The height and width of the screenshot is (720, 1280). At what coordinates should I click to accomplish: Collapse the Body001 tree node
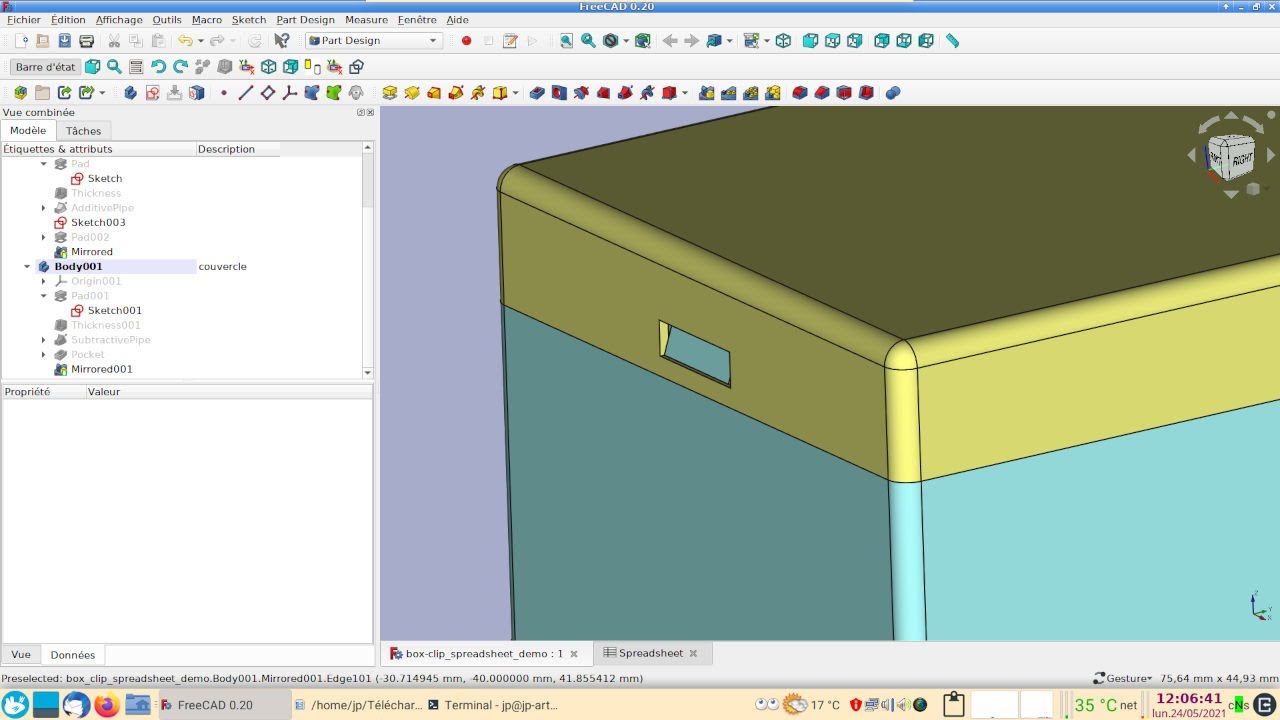[x=27, y=267]
